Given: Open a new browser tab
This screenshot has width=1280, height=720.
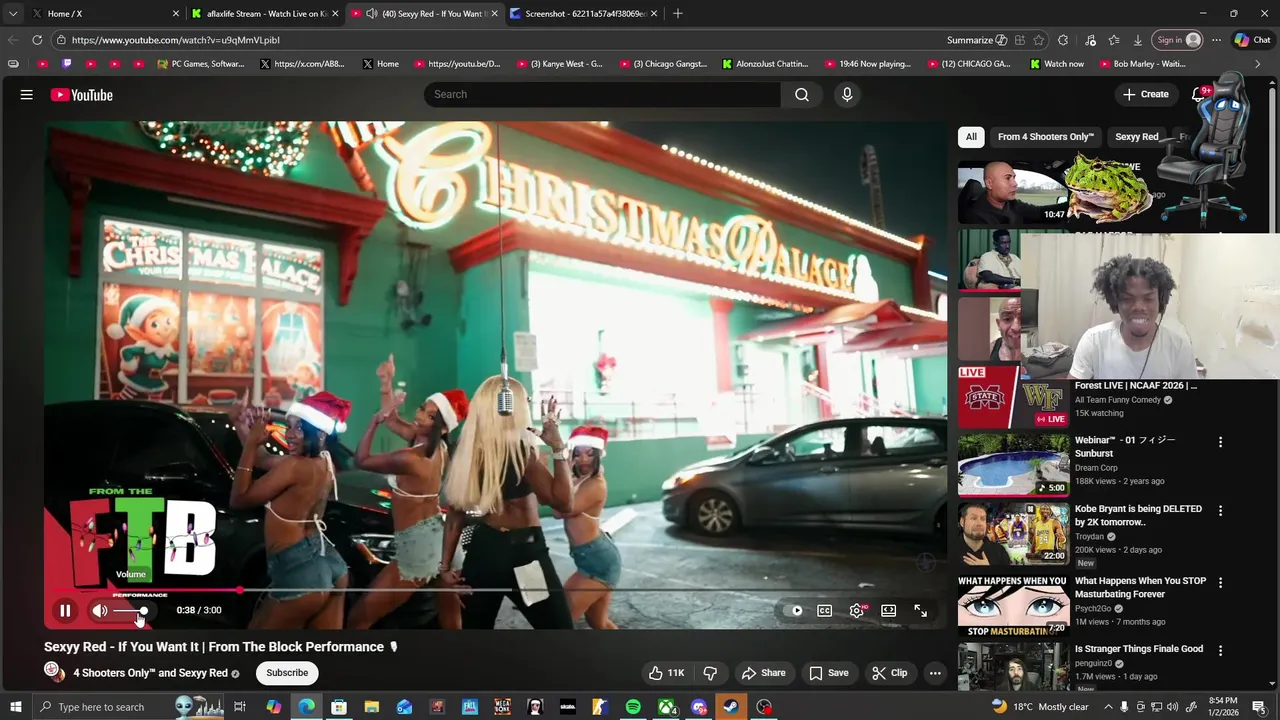Looking at the screenshot, I should point(678,14).
